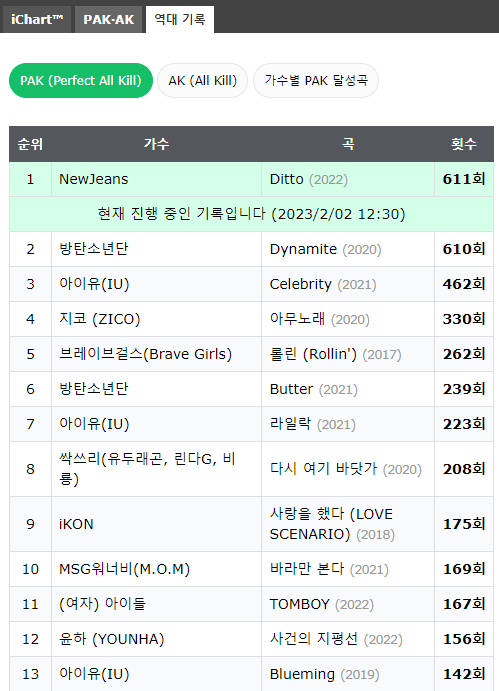Screen dimensions: 499x691
Task: Click the 횟수 column header
Action: pos(464,144)
